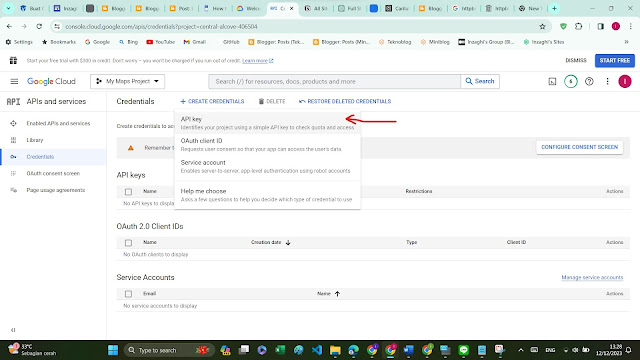Open File Explorer from the taskbar
Screen dimensions: 640x360
coord(335,350)
